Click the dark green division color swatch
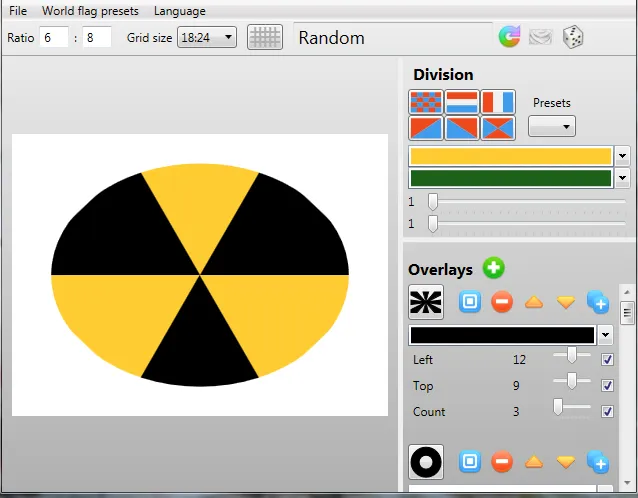638x498 pixels. click(511, 178)
